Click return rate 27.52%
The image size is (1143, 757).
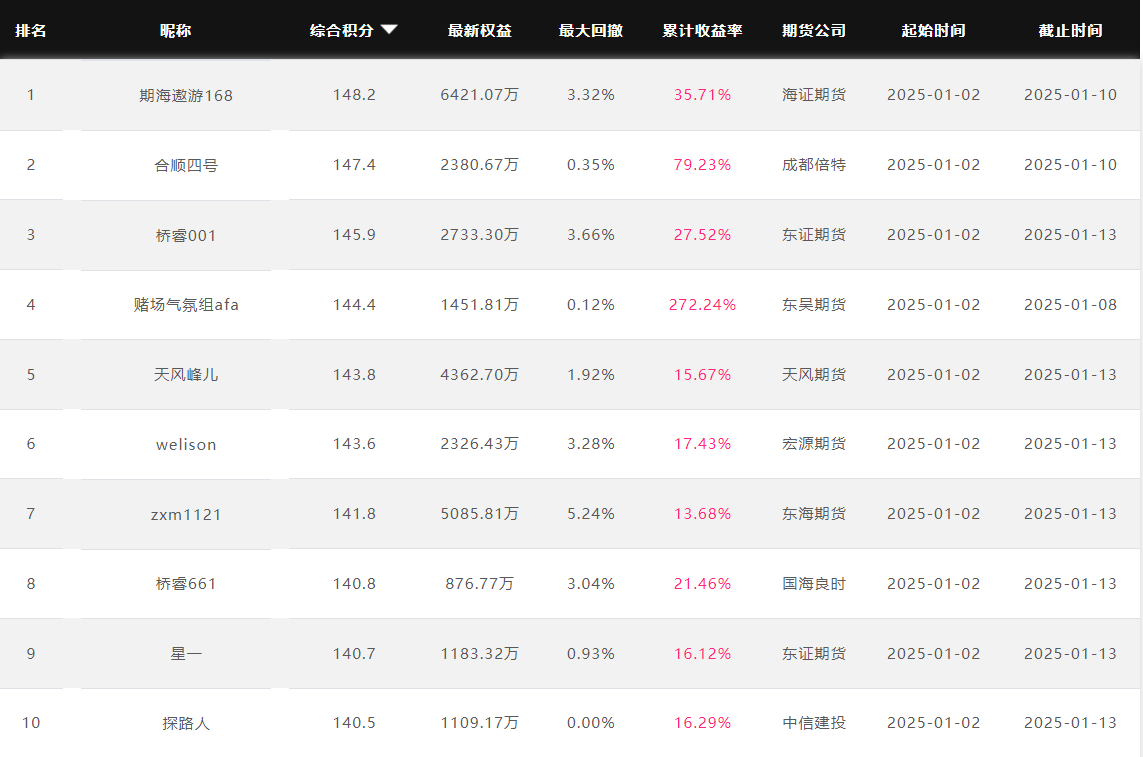pos(703,235)
